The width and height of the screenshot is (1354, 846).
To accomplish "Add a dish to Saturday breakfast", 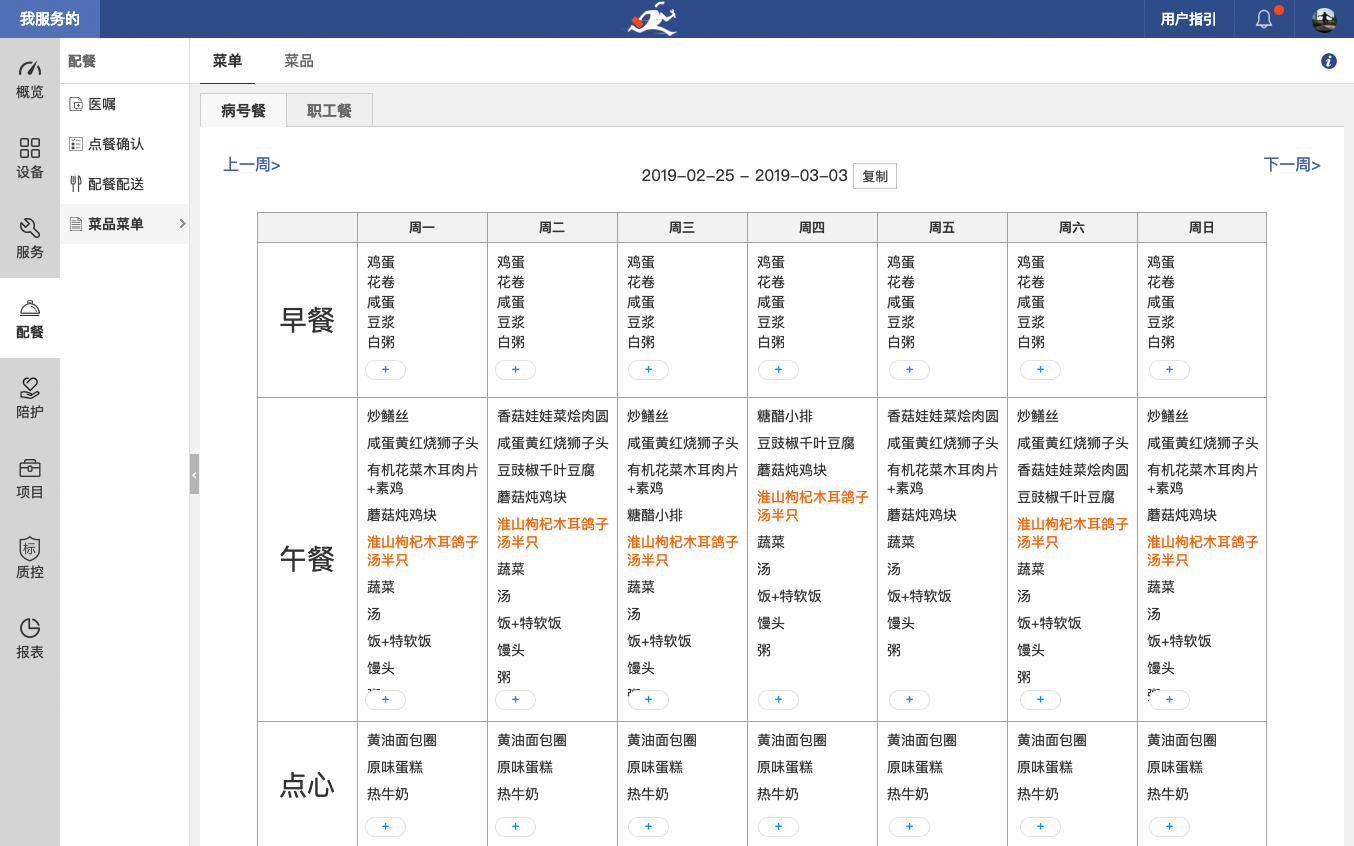I will point(1040,370).
